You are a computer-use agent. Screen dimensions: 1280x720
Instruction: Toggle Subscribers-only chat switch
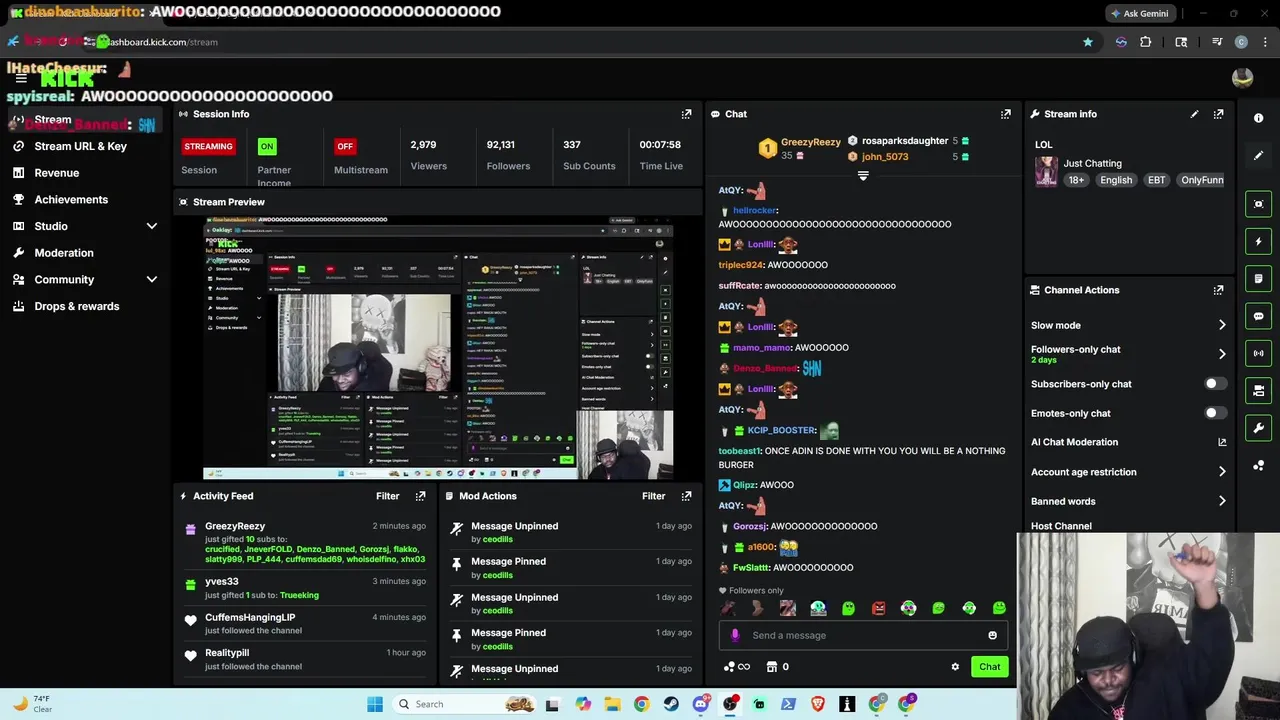pos(1215,384)
